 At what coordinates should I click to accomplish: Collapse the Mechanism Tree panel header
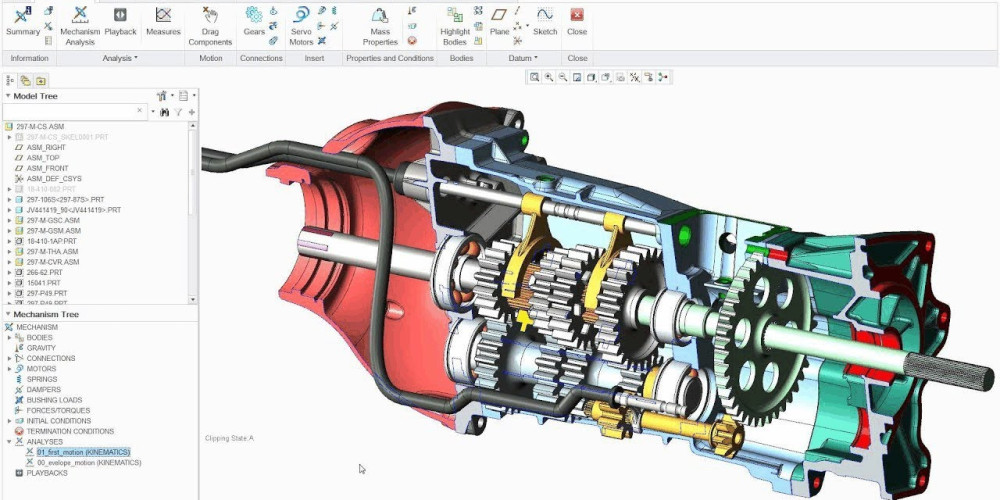(x=8, y=314)
